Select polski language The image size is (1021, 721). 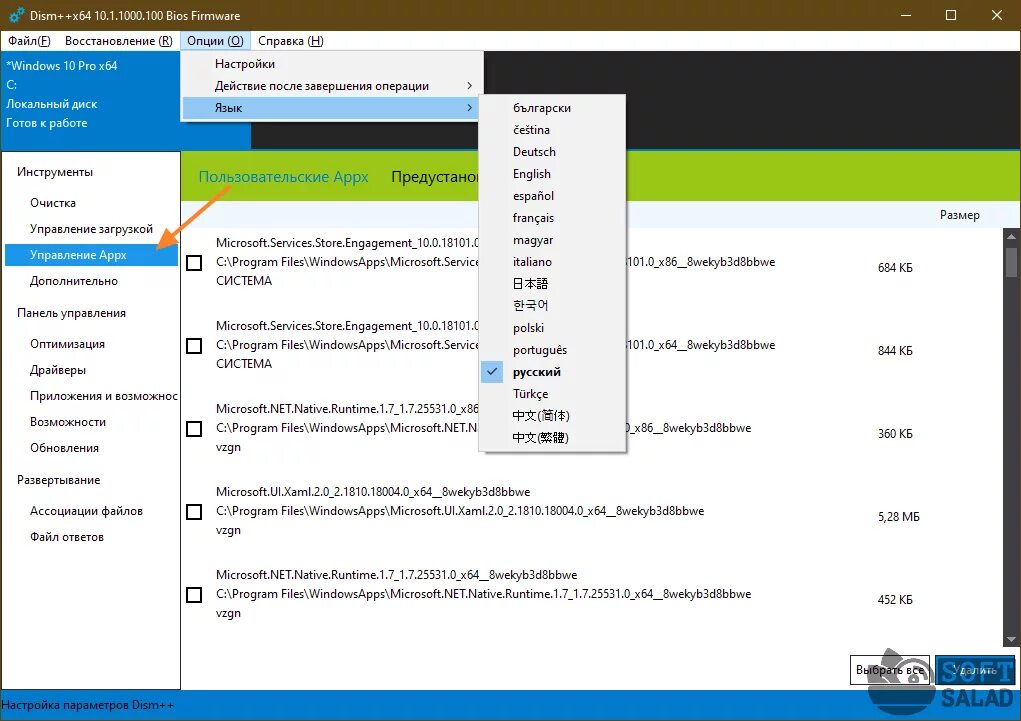pyautogui.click(x=552, y=328)
